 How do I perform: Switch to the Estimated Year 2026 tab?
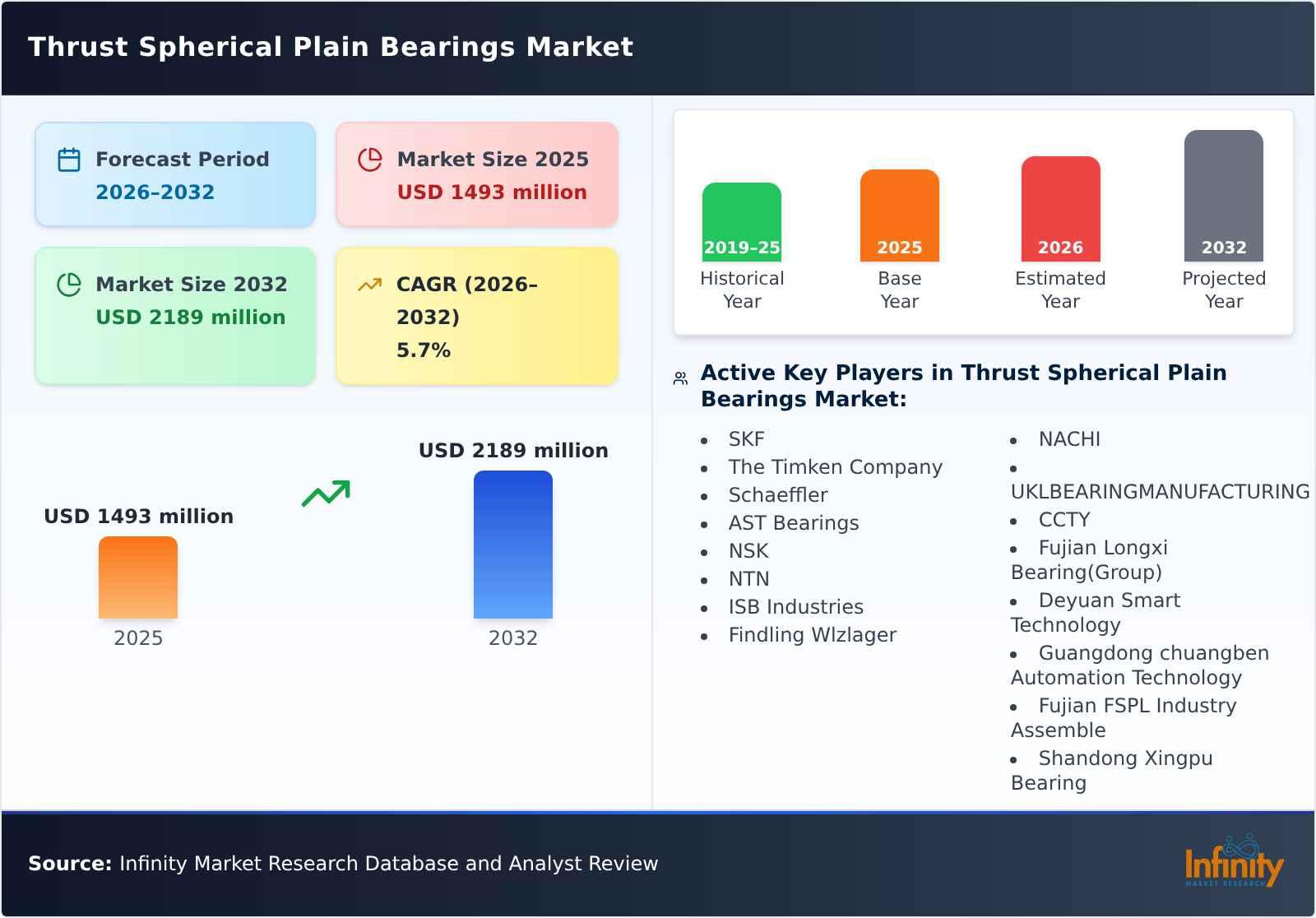coord(1060,210)
